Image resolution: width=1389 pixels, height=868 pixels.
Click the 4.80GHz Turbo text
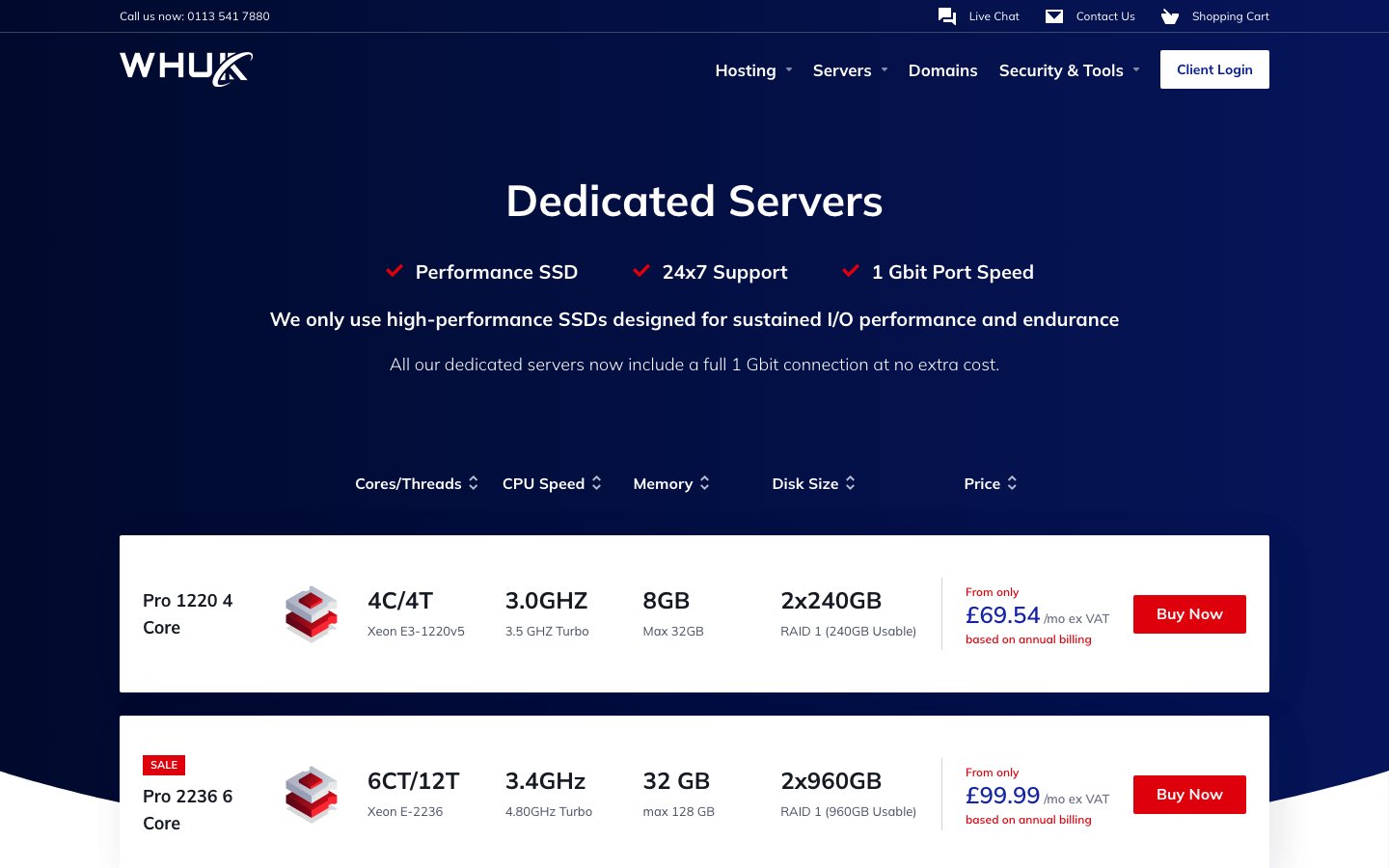[x=549, y=812]
